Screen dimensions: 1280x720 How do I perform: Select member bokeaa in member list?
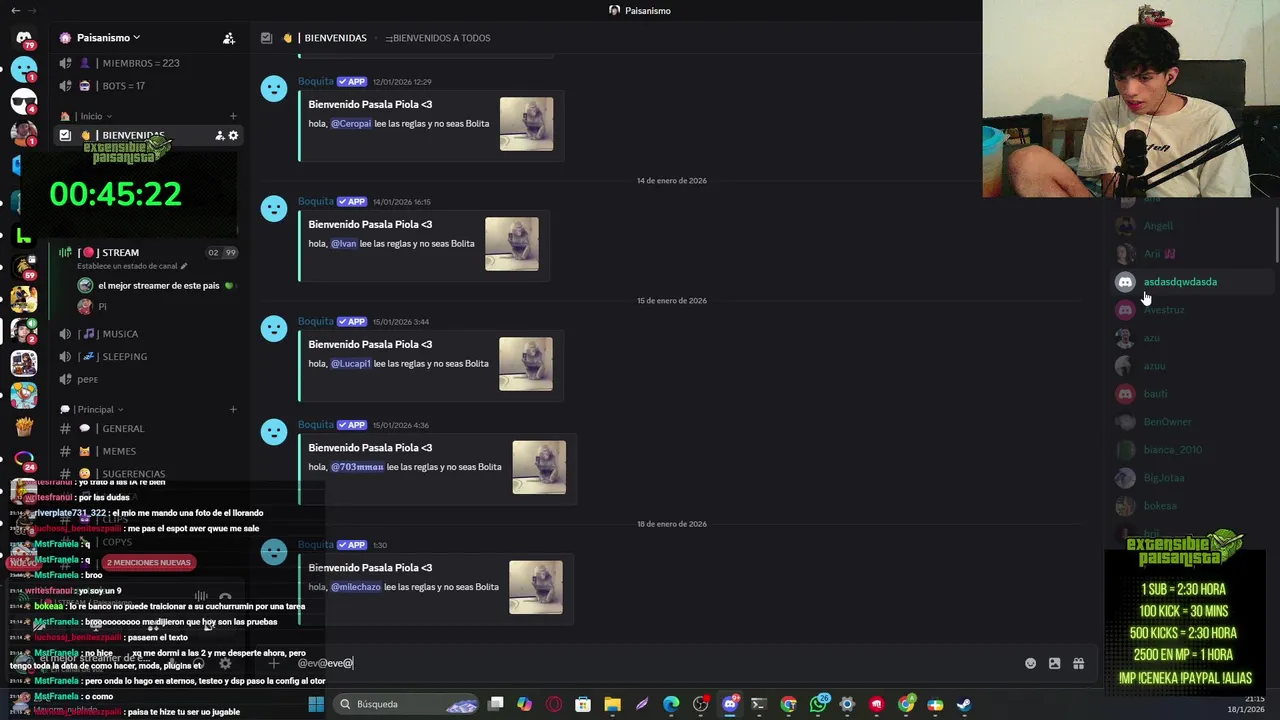(1190, 506)
